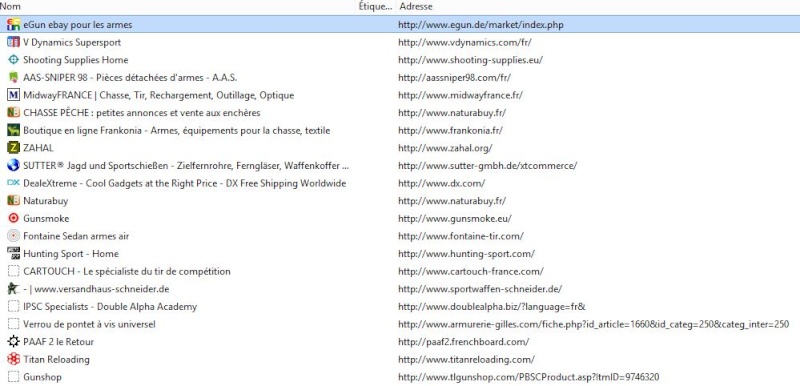Image resolution: width=800 pixels, height=386 pixels.
Task: Click the Boutique en ligne Frankonia favicon
Action: tap(14, 131)
